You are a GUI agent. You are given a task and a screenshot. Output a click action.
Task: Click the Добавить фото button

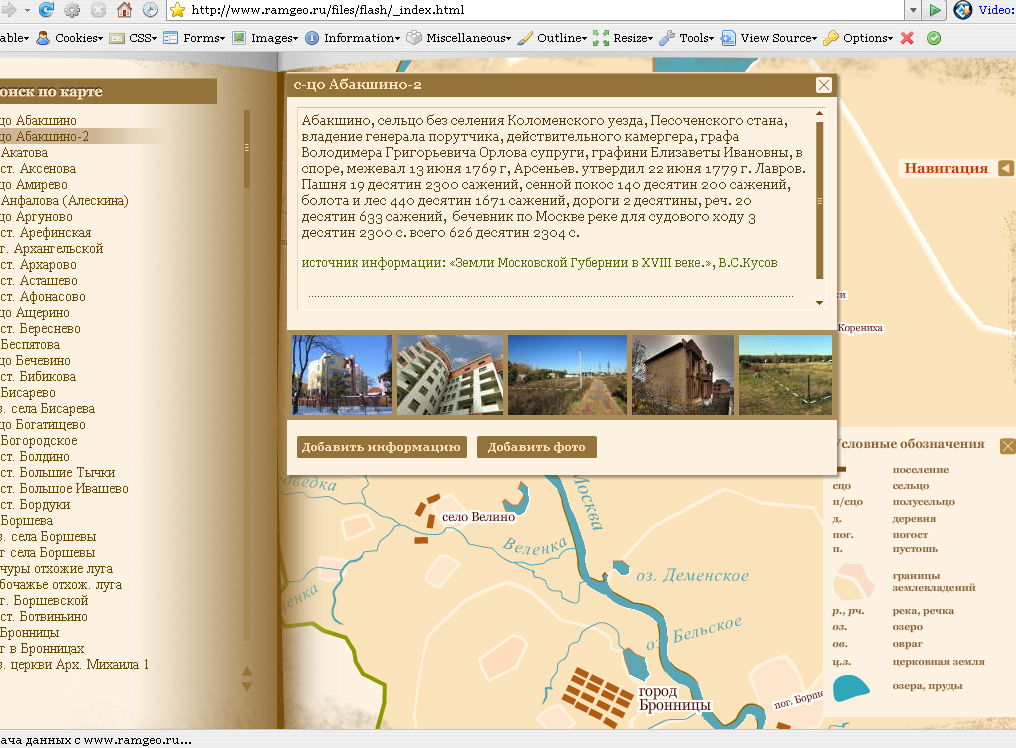(537, 447)
